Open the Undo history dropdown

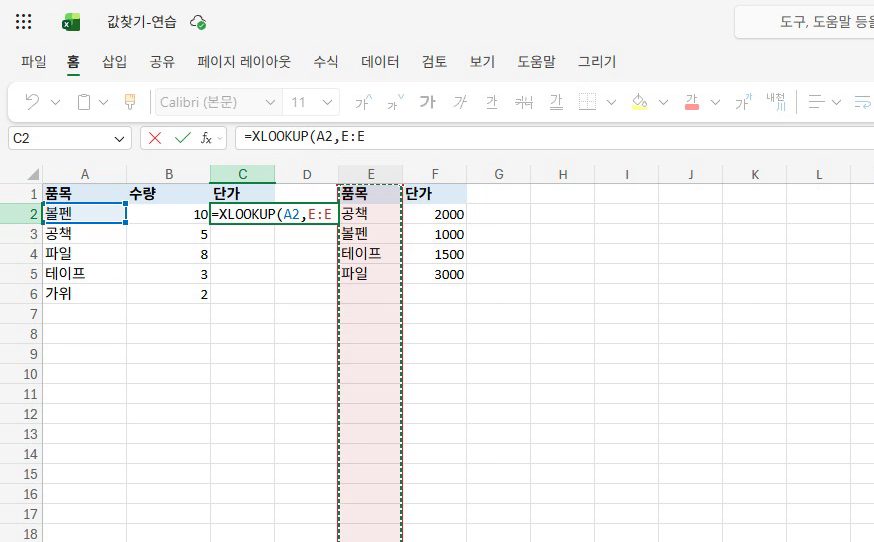[x=55, y=102]
